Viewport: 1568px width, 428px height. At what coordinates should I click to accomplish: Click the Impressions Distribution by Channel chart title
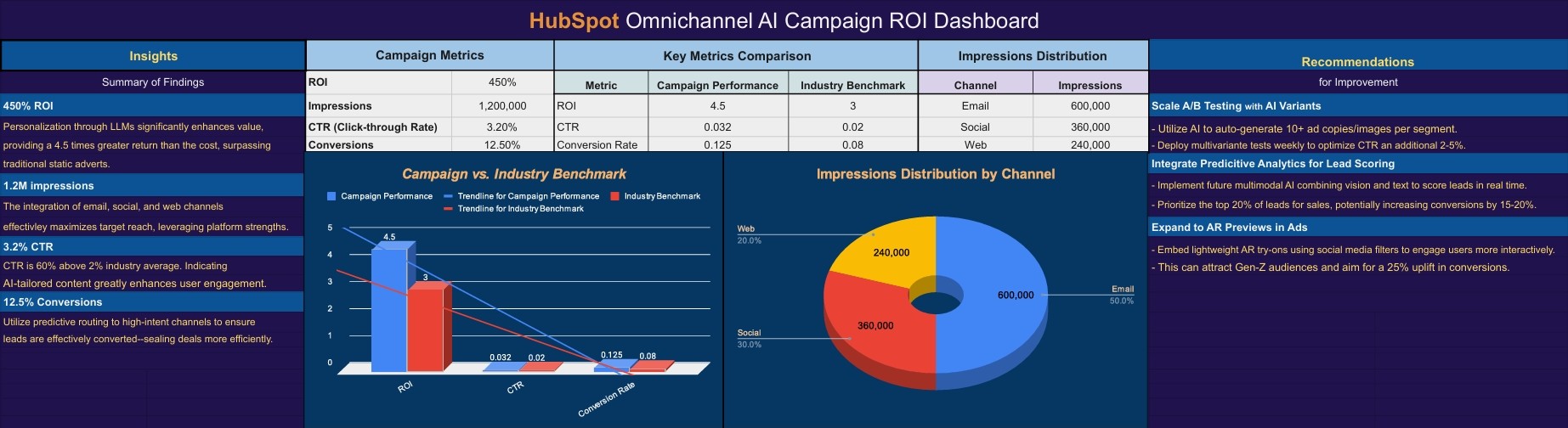[x=936, y=174]
